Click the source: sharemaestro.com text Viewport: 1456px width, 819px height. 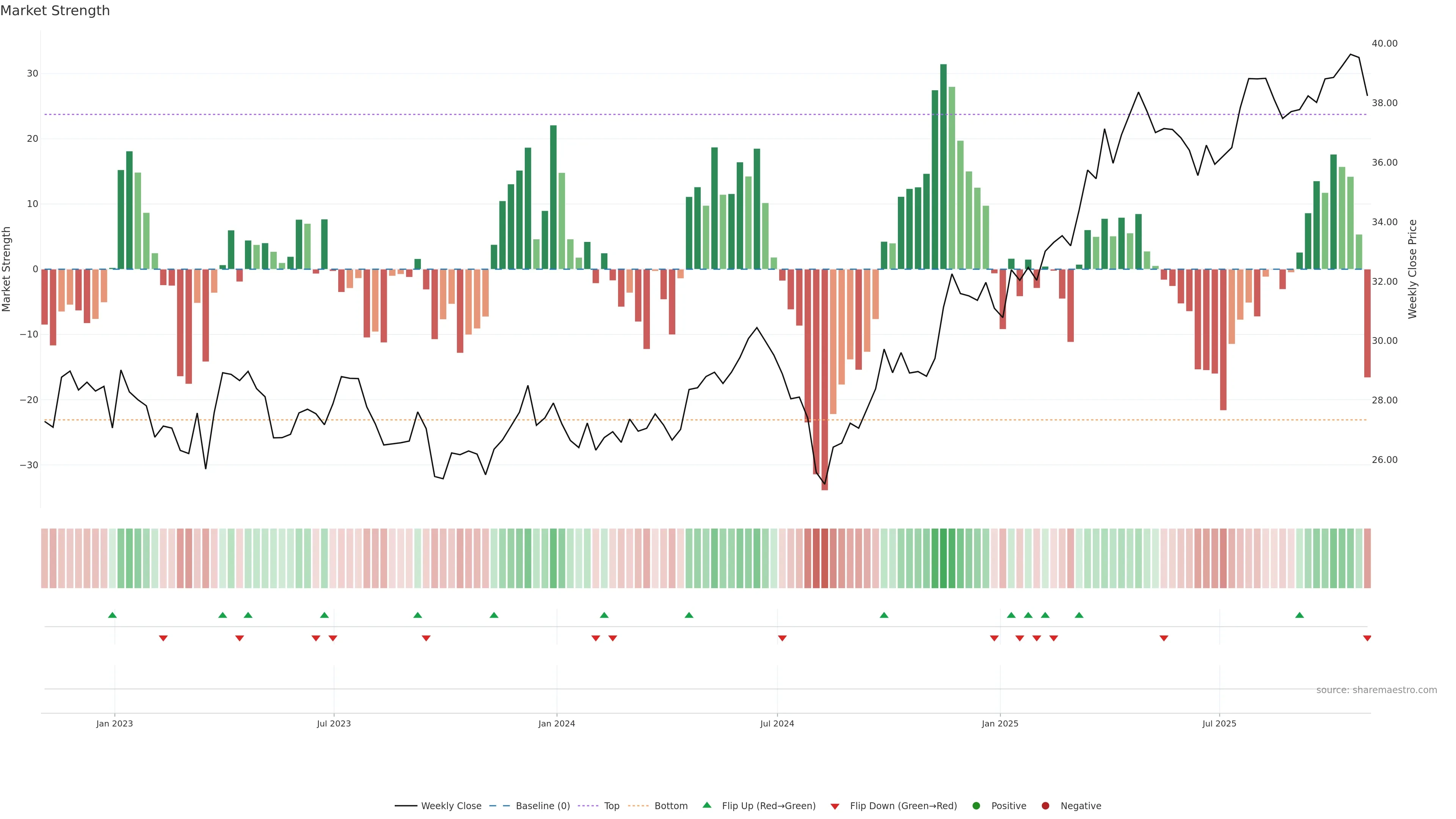coord(1376,690)
